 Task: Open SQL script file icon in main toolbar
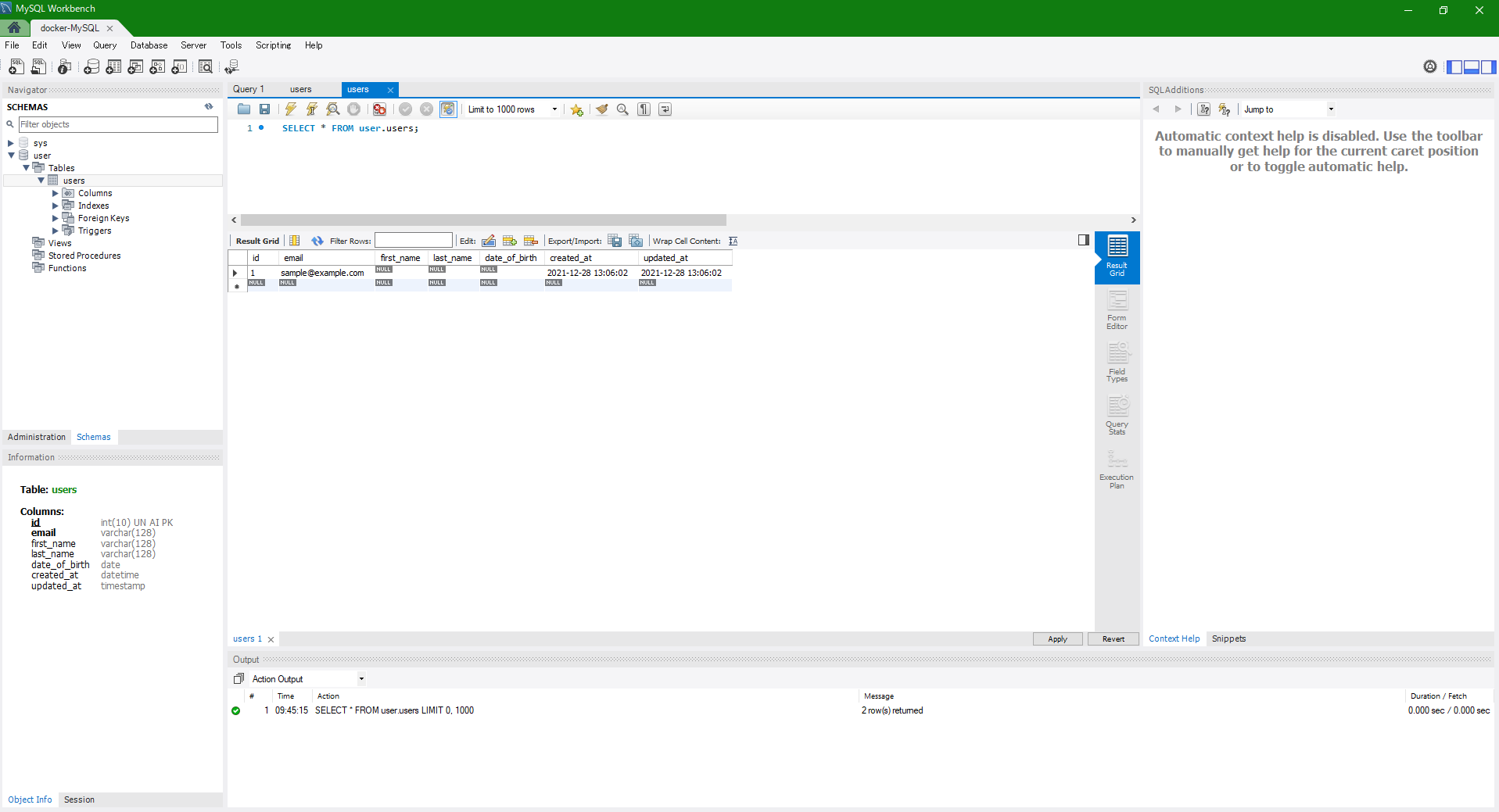pos(38,67)
